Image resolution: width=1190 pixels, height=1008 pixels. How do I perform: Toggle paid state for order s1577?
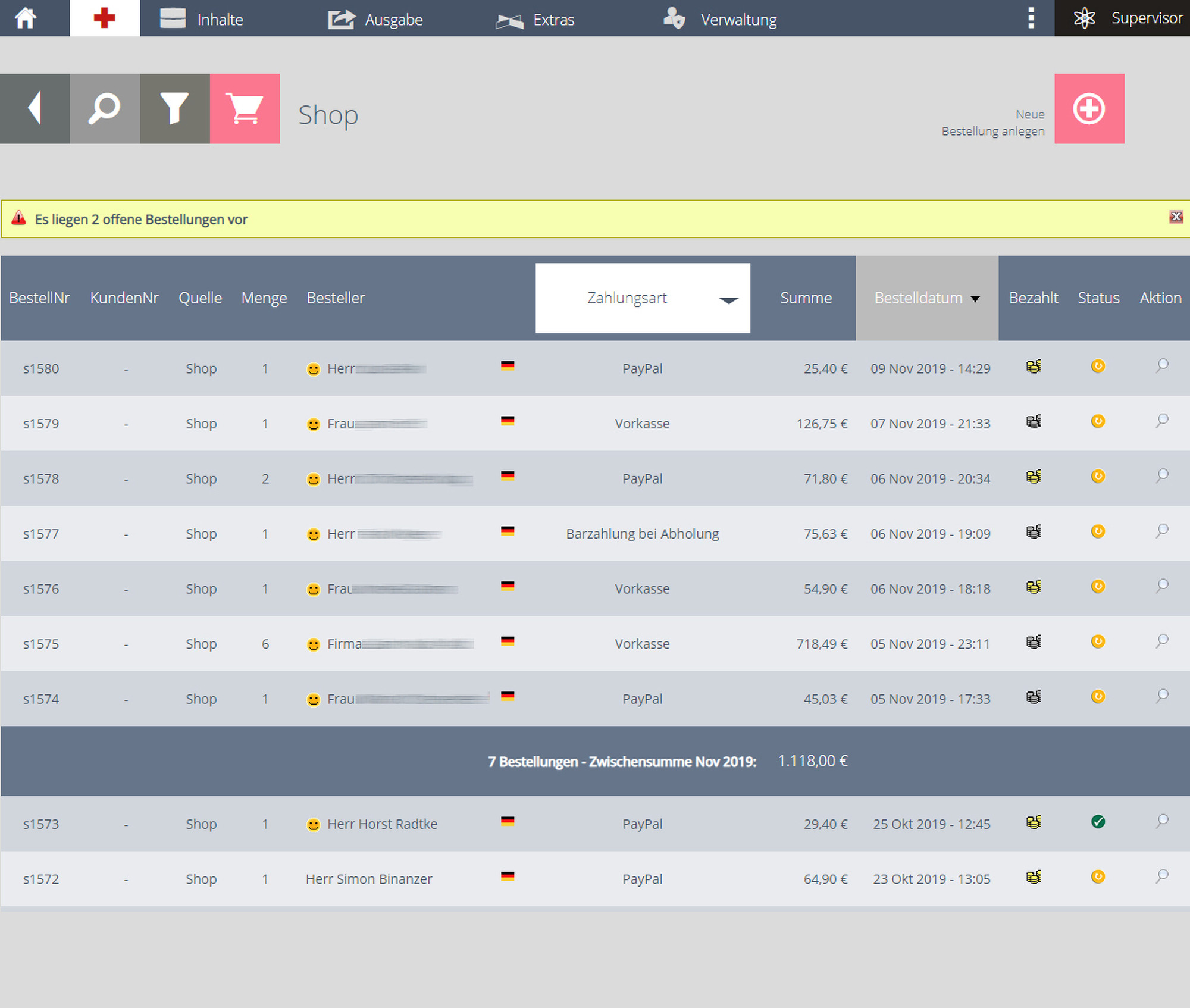click(x=1034, y=531)
